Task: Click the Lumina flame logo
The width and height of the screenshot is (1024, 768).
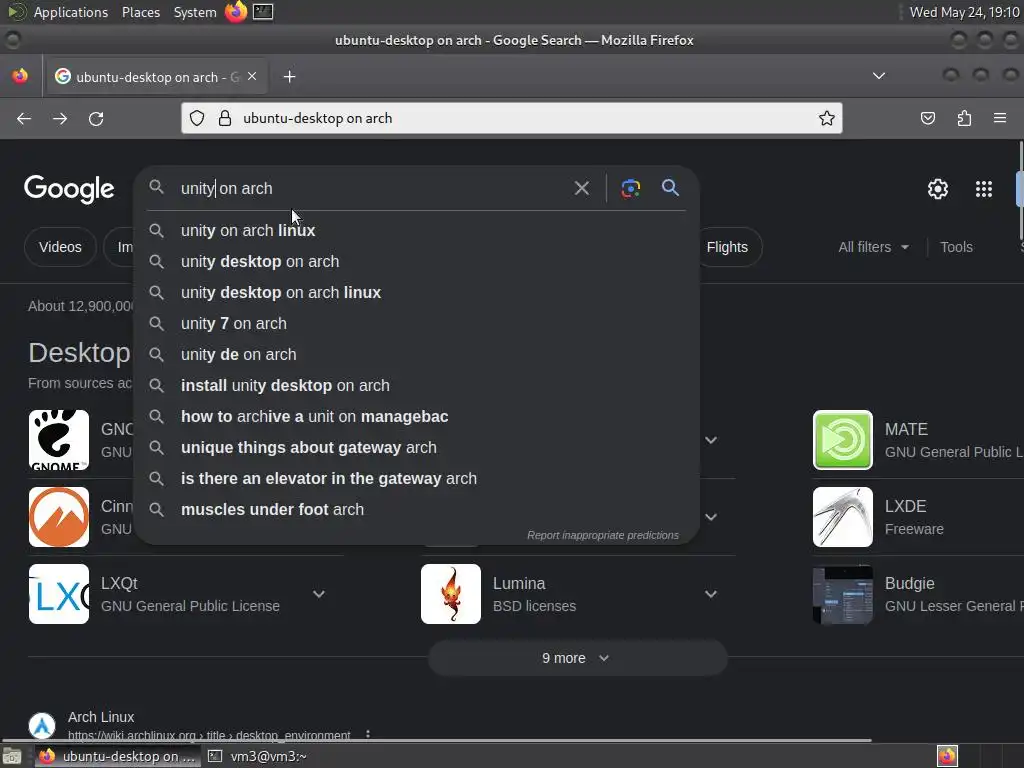Action: tap(451, 594)
